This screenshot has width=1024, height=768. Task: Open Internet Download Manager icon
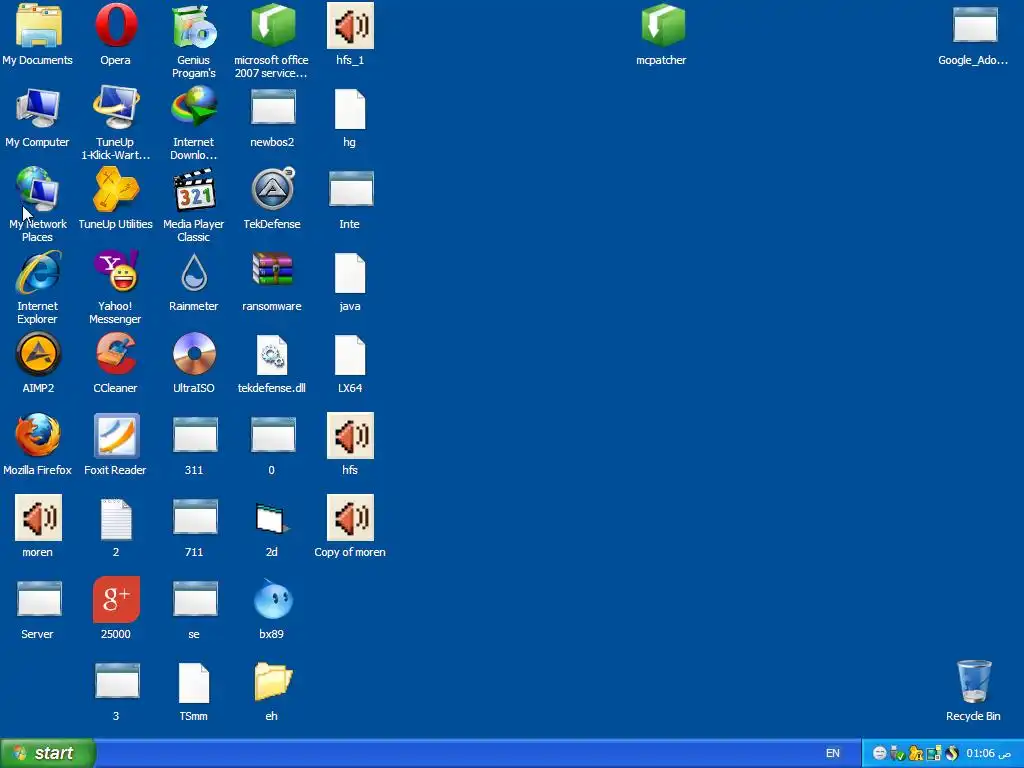195,108
